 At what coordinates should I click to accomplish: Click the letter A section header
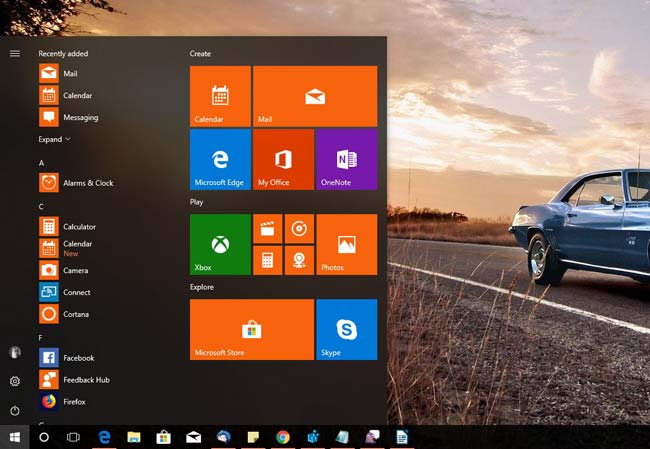(x=42, y=162)
